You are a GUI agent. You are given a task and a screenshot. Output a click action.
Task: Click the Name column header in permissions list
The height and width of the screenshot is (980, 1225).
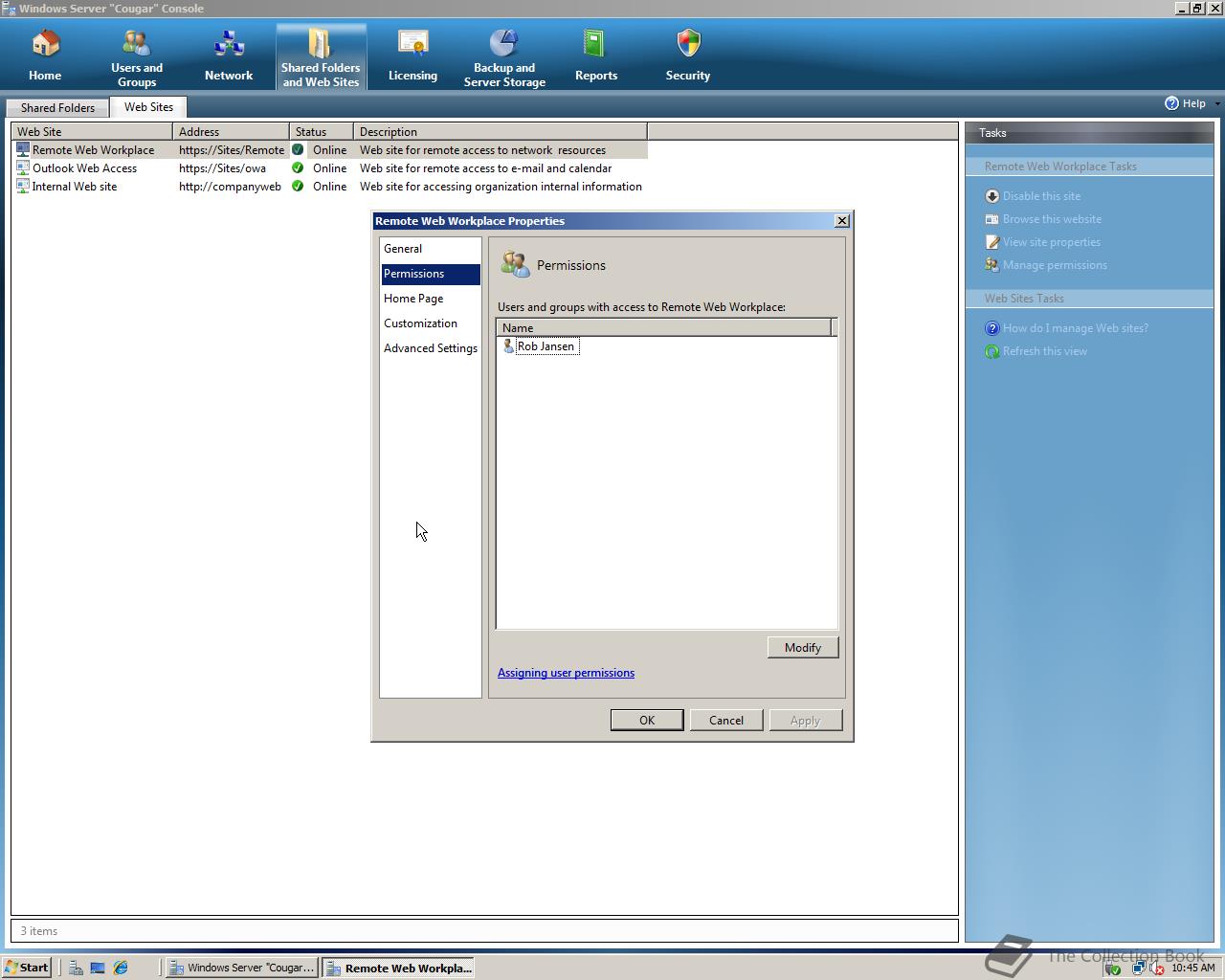pyautogui.click(x=663, y=327)
